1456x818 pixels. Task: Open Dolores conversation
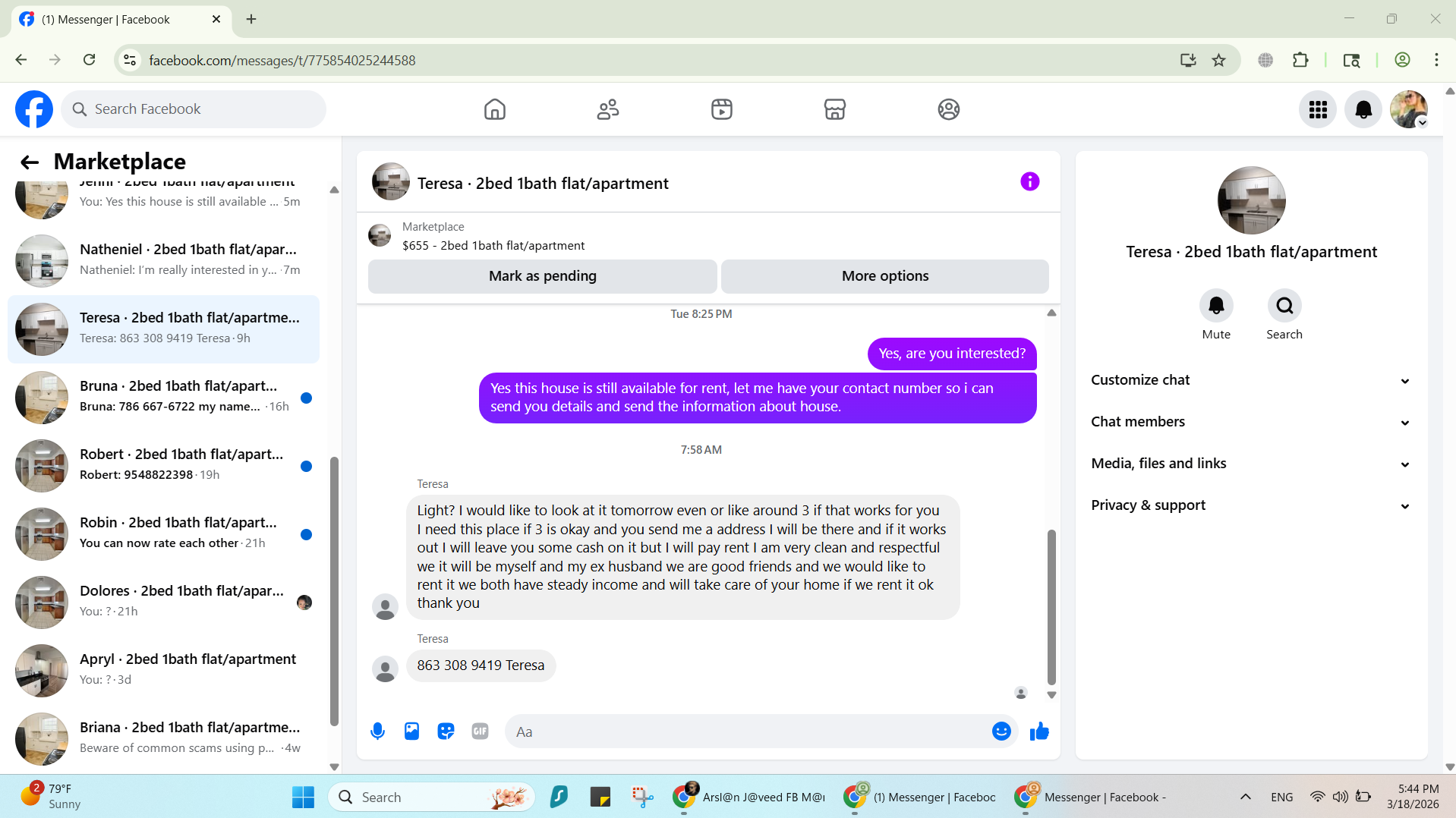coord(163,602)
